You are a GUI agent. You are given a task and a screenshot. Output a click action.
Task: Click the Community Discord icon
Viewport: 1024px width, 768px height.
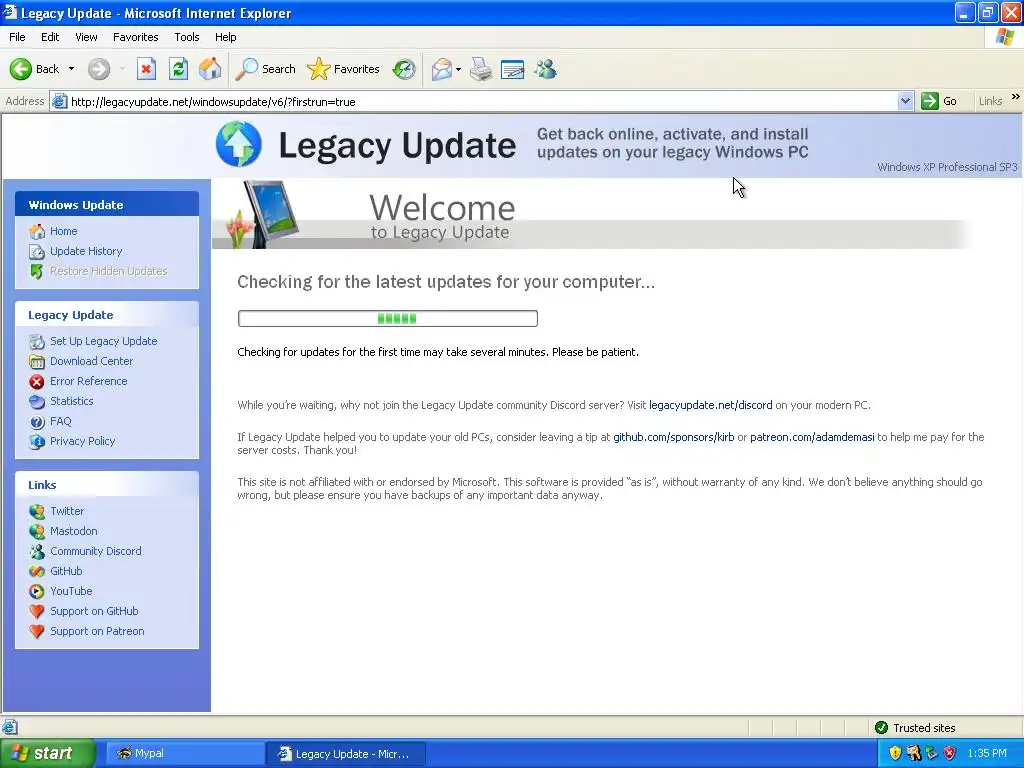coord(37,551)
